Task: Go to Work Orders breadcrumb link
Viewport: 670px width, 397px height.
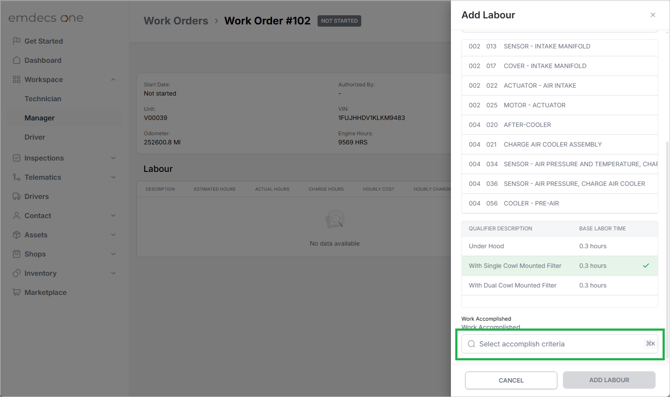Action: pyautogui.click(x=176, y=21)
